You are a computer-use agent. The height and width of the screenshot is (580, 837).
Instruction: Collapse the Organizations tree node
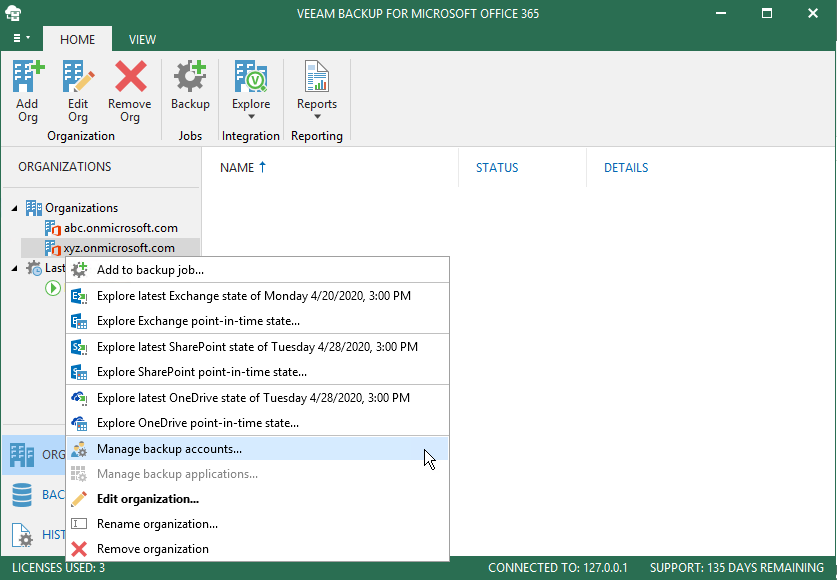15,208
